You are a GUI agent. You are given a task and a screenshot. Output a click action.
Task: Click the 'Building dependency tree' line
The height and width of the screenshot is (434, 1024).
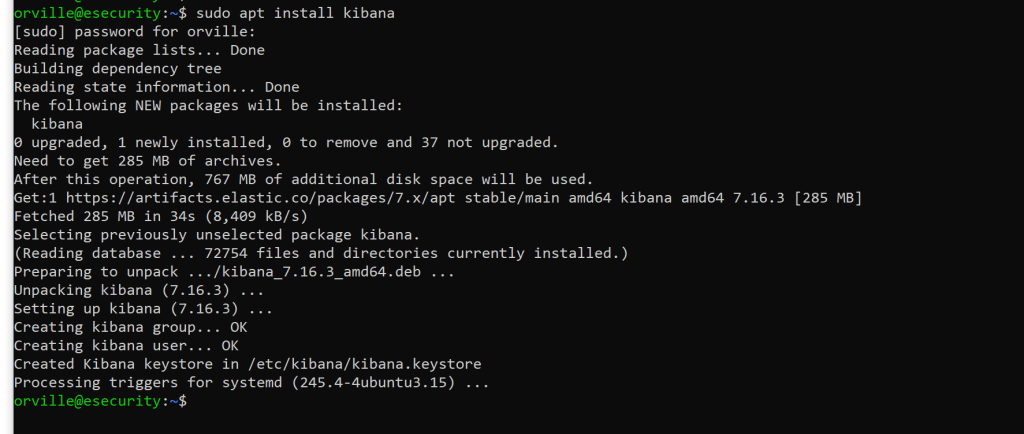[x=118, y=69]
